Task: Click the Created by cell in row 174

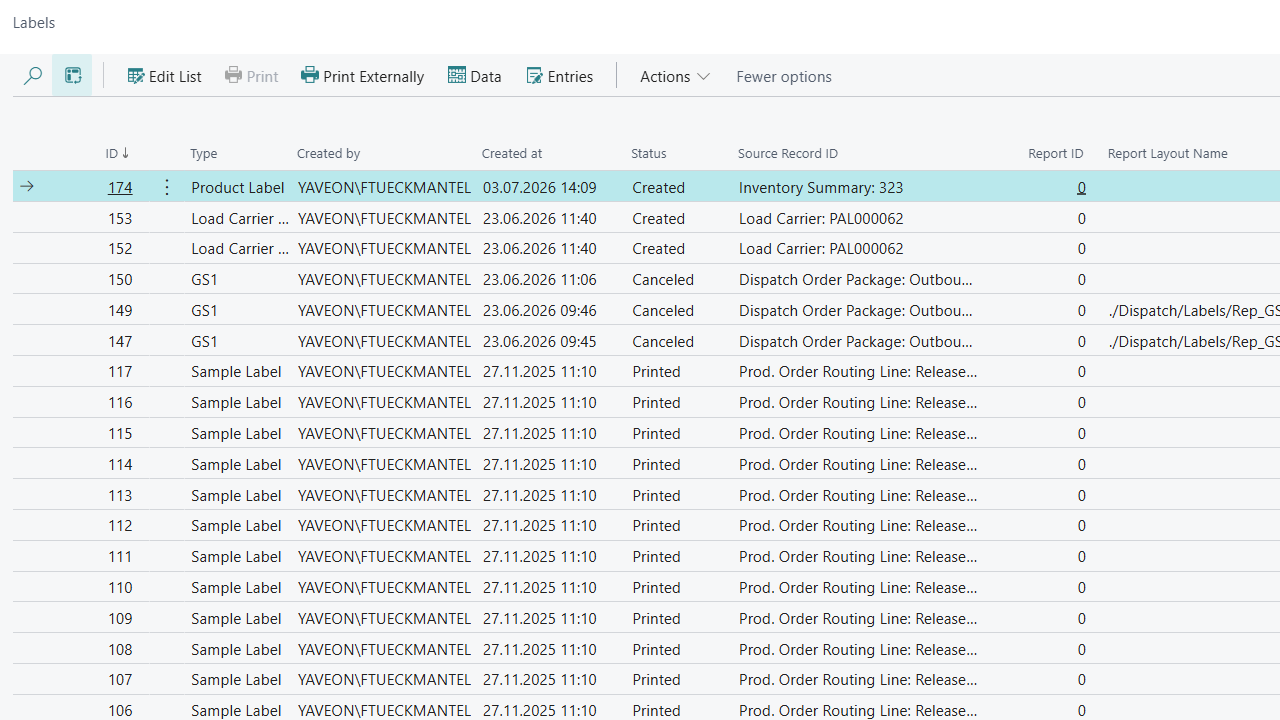Action: click(x=384, y=187)
